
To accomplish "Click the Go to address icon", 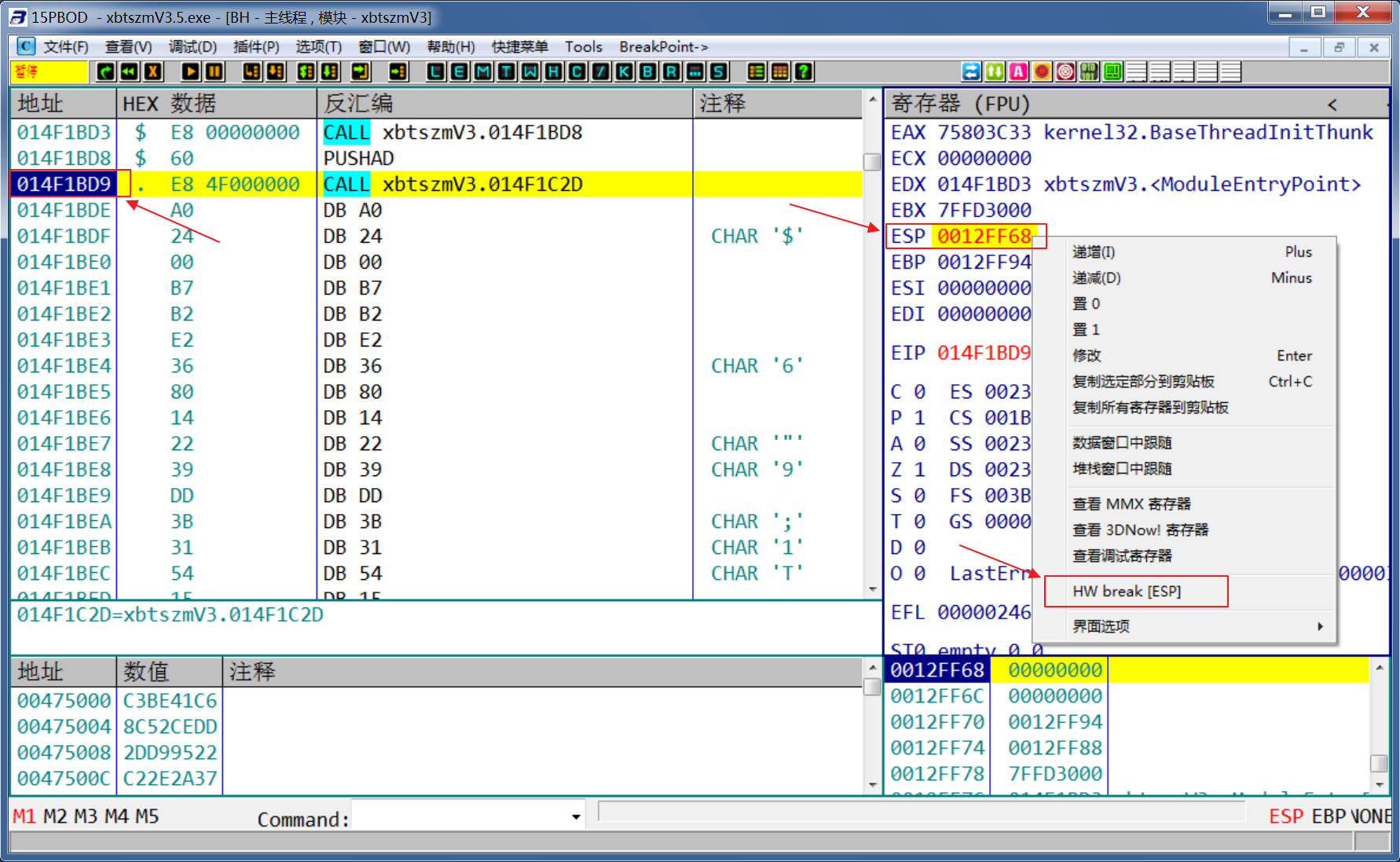I will (x=398, y=72).
